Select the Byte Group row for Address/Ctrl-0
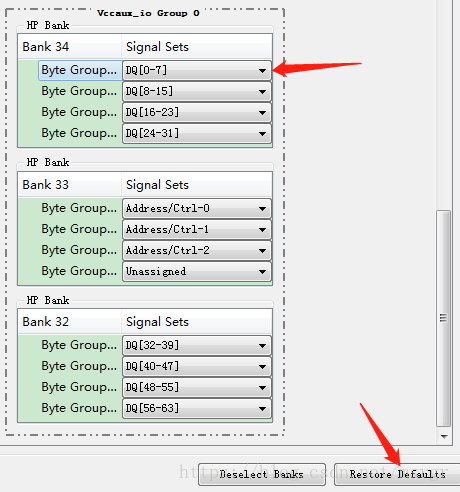Viewport: 460px width, 492px height. [x=80, y=209]
